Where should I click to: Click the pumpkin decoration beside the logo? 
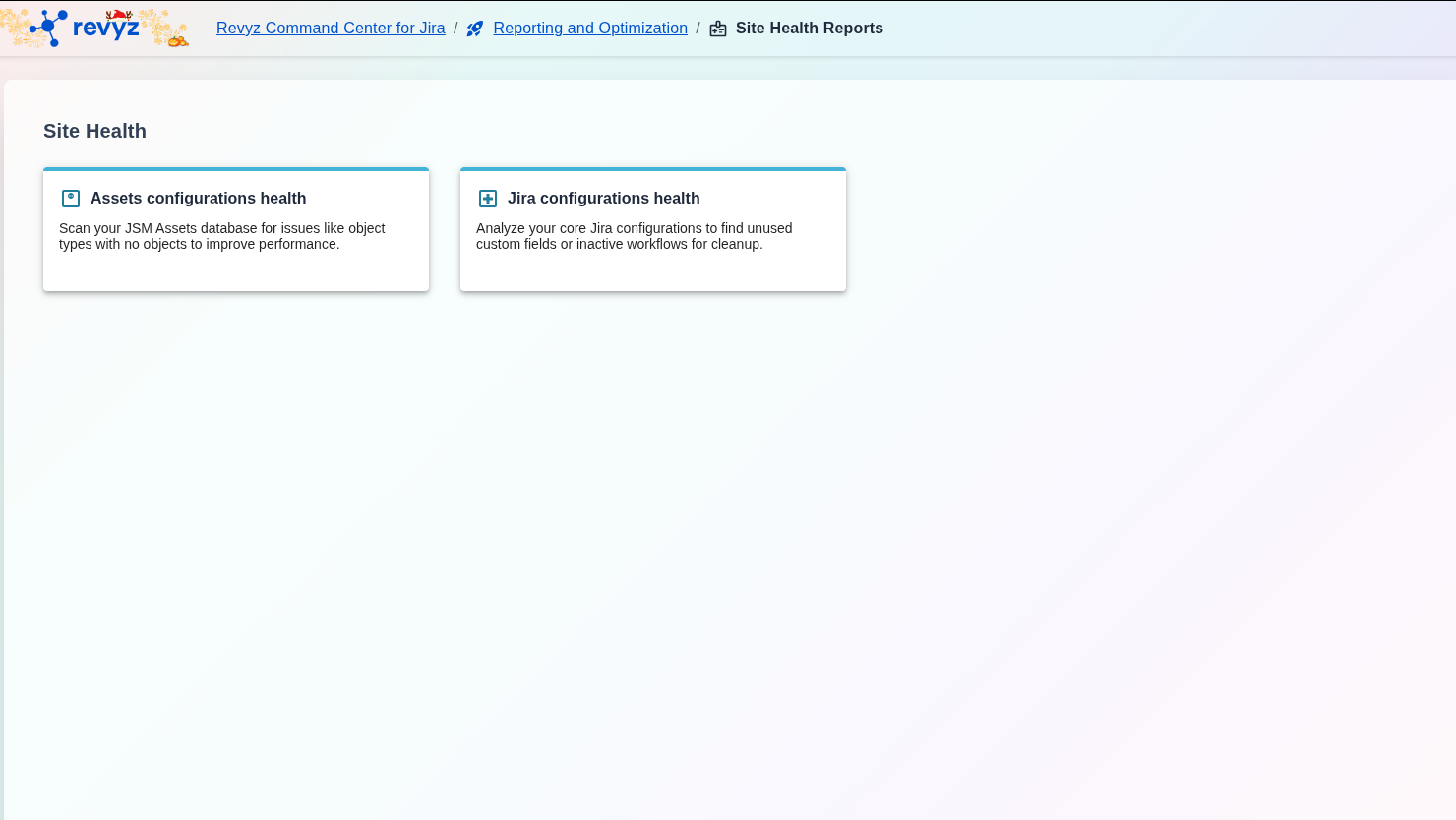coord(177,40)
